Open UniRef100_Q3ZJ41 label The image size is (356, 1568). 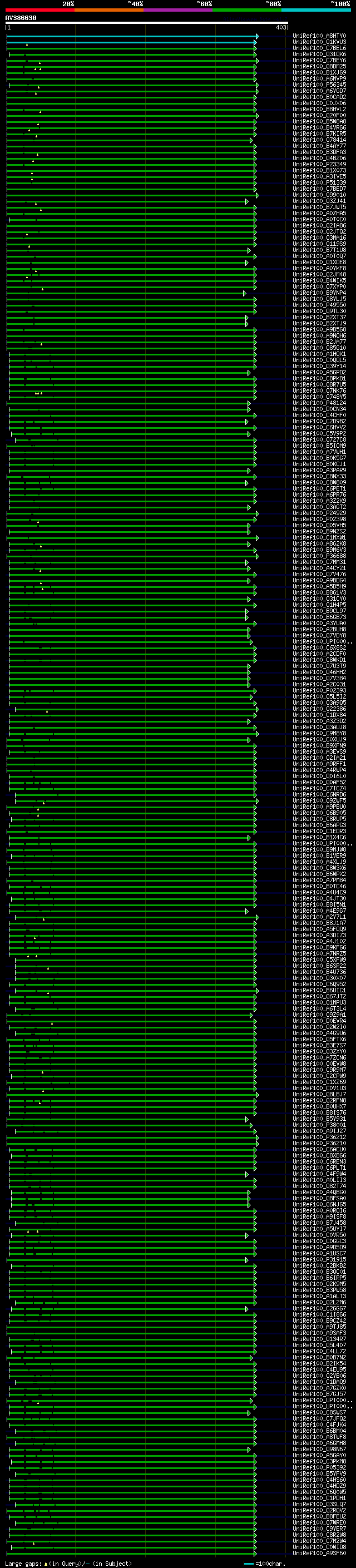[x=319, y=201]
